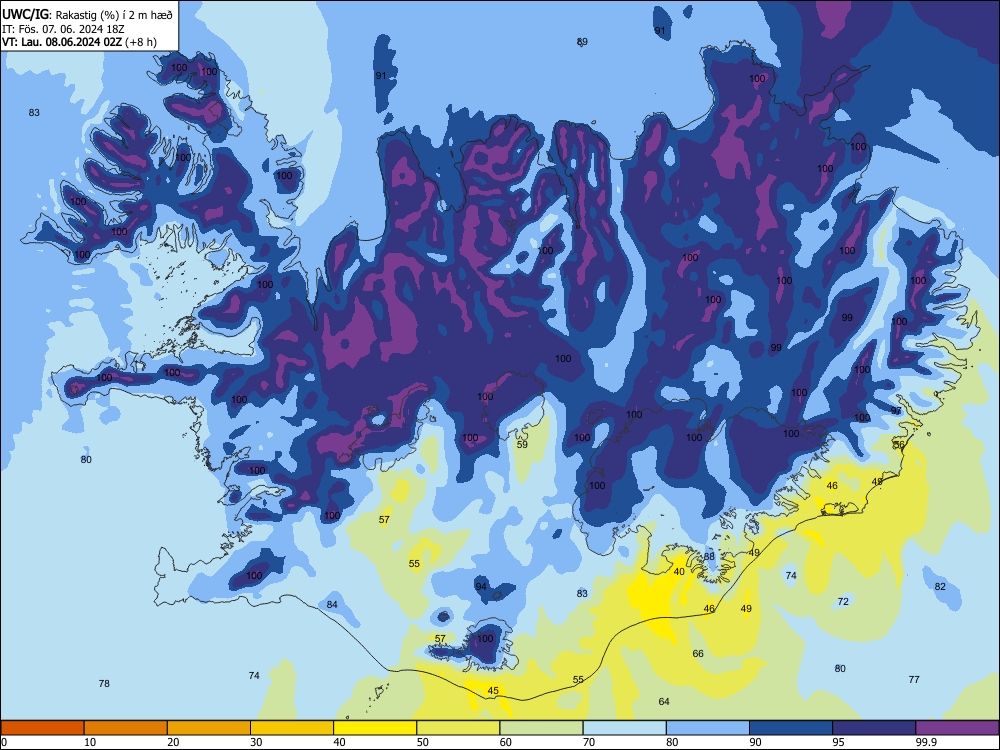Click the map value '94' on the map
The image size is (1000, 750).
(481, 587)
